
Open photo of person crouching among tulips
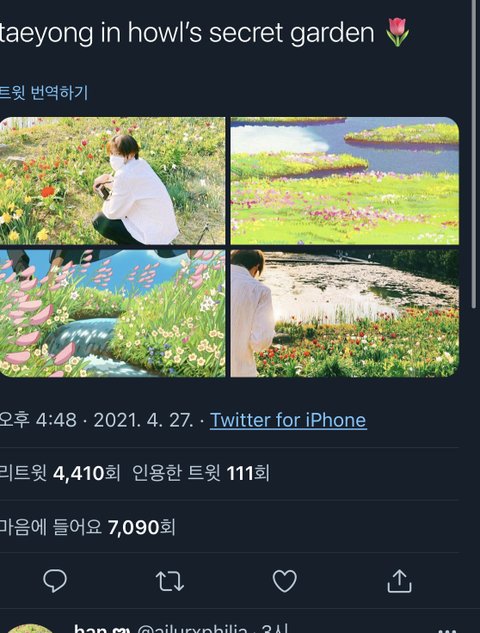tap(112, 180)
